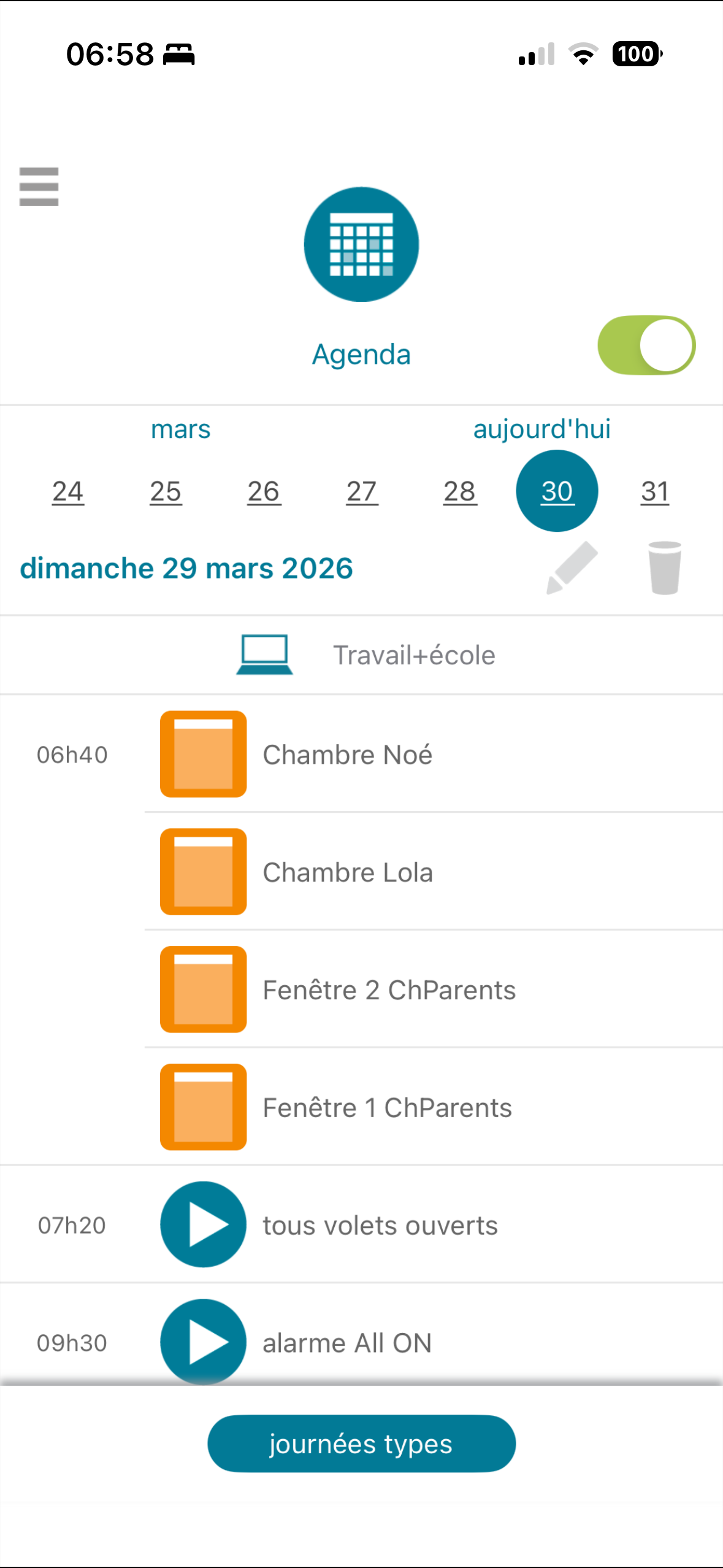The height and width of the screenshot is (1568, 723).
Task: Edit the day with pencil icon
Action: pyautogui.click(x=572, y=567)
